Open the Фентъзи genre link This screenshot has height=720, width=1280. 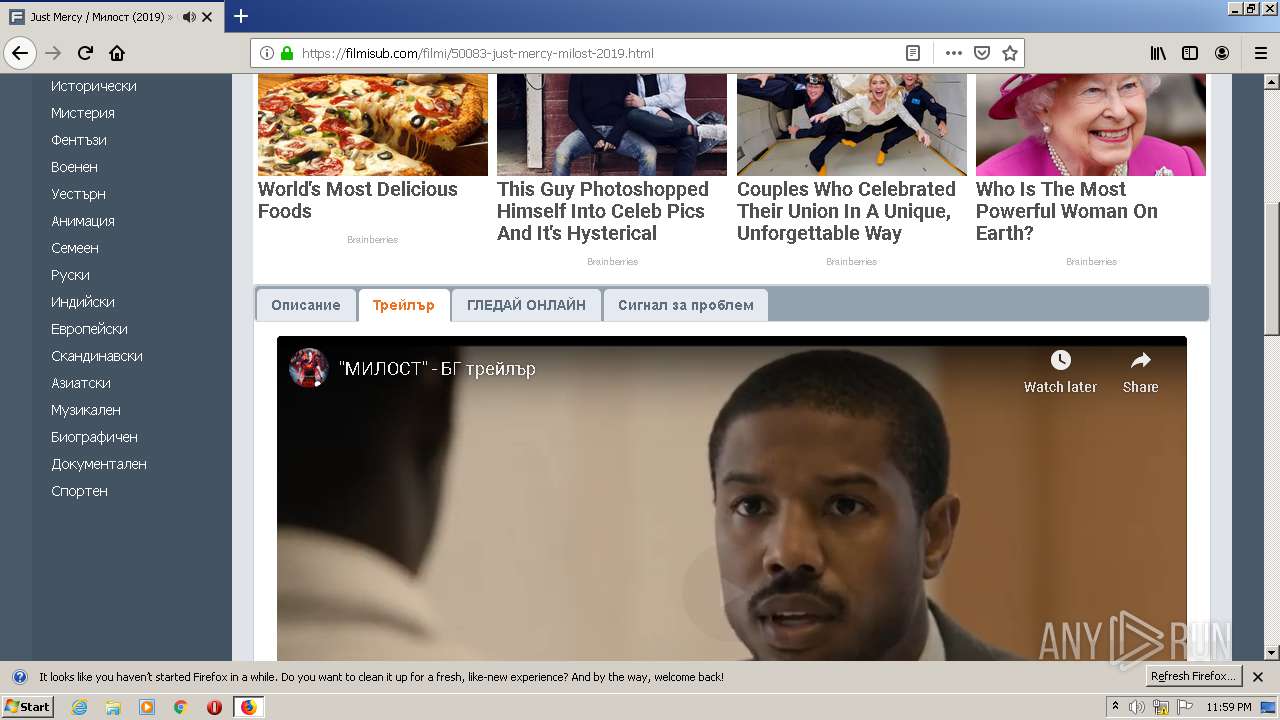tap(79, 140)
